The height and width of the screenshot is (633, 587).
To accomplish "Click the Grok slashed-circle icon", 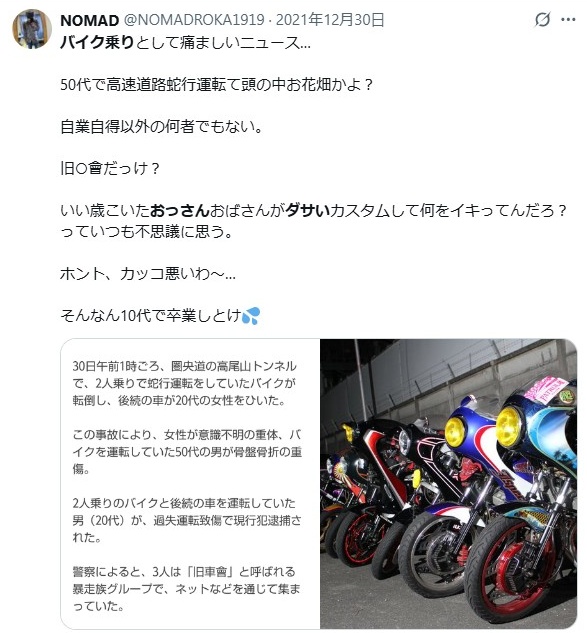I will 542,19.
